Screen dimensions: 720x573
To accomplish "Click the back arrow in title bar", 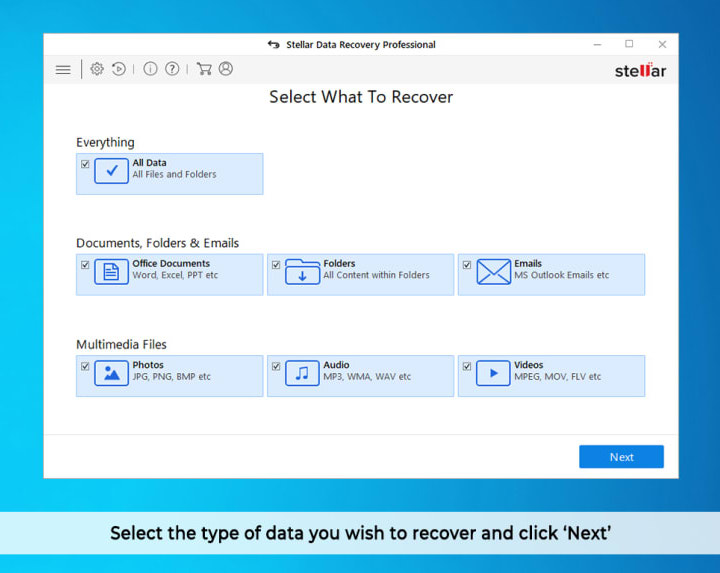I will (x=274, y=45).
